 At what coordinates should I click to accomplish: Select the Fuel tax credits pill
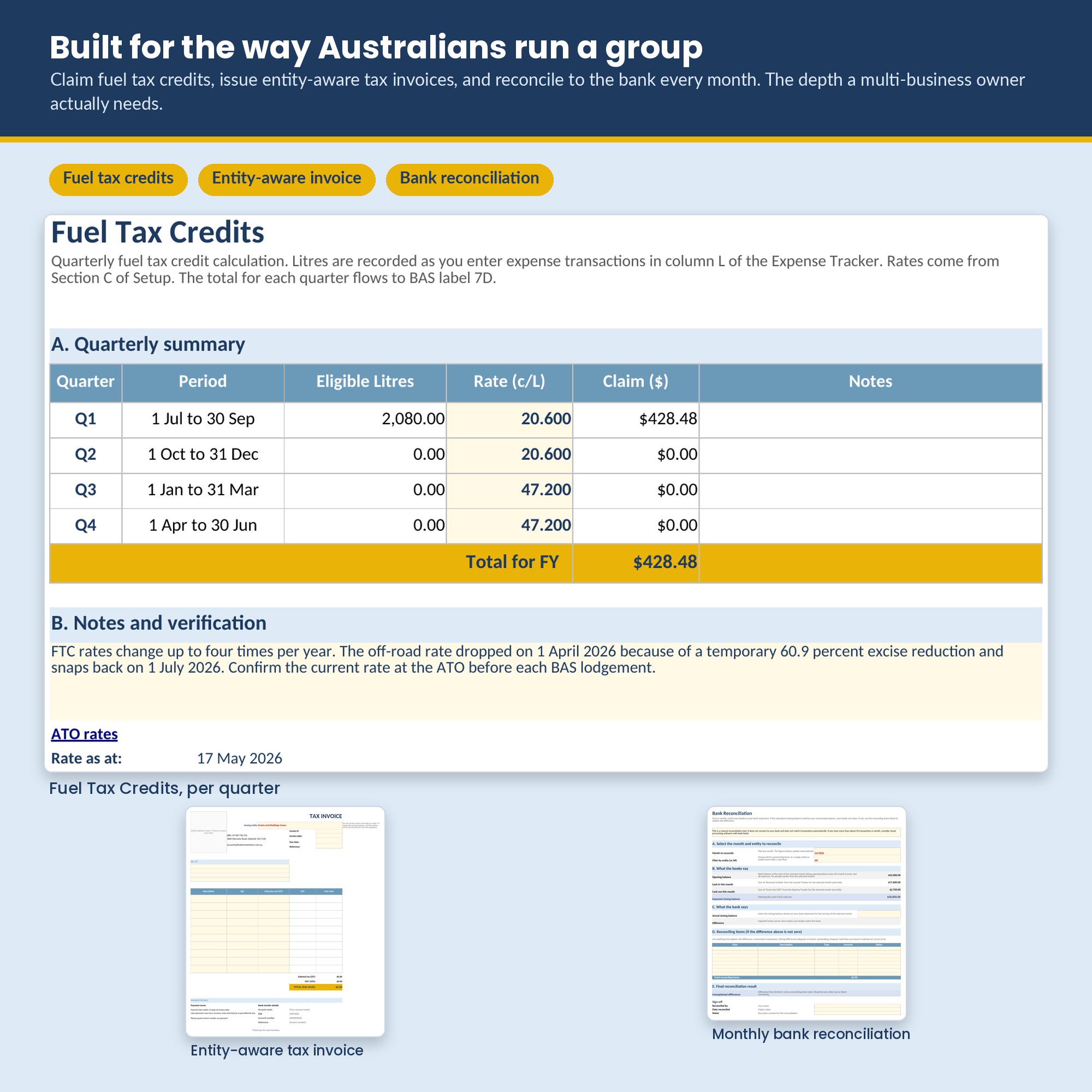point(118,180)
